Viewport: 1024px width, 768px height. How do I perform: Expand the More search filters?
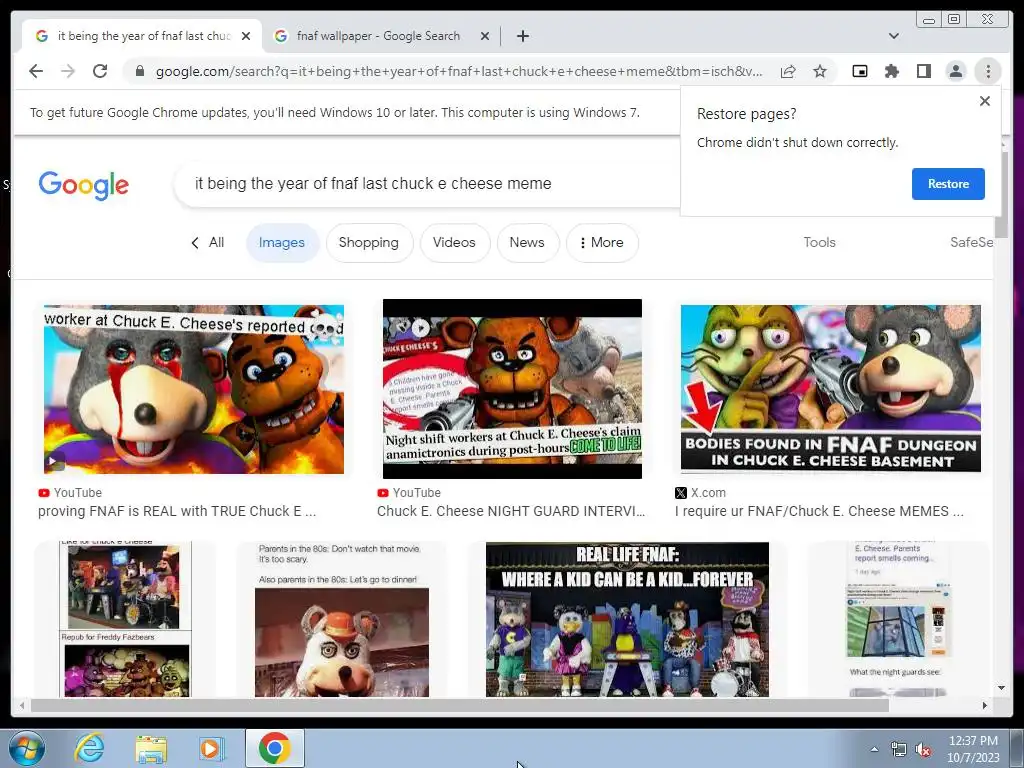[601, 242]
